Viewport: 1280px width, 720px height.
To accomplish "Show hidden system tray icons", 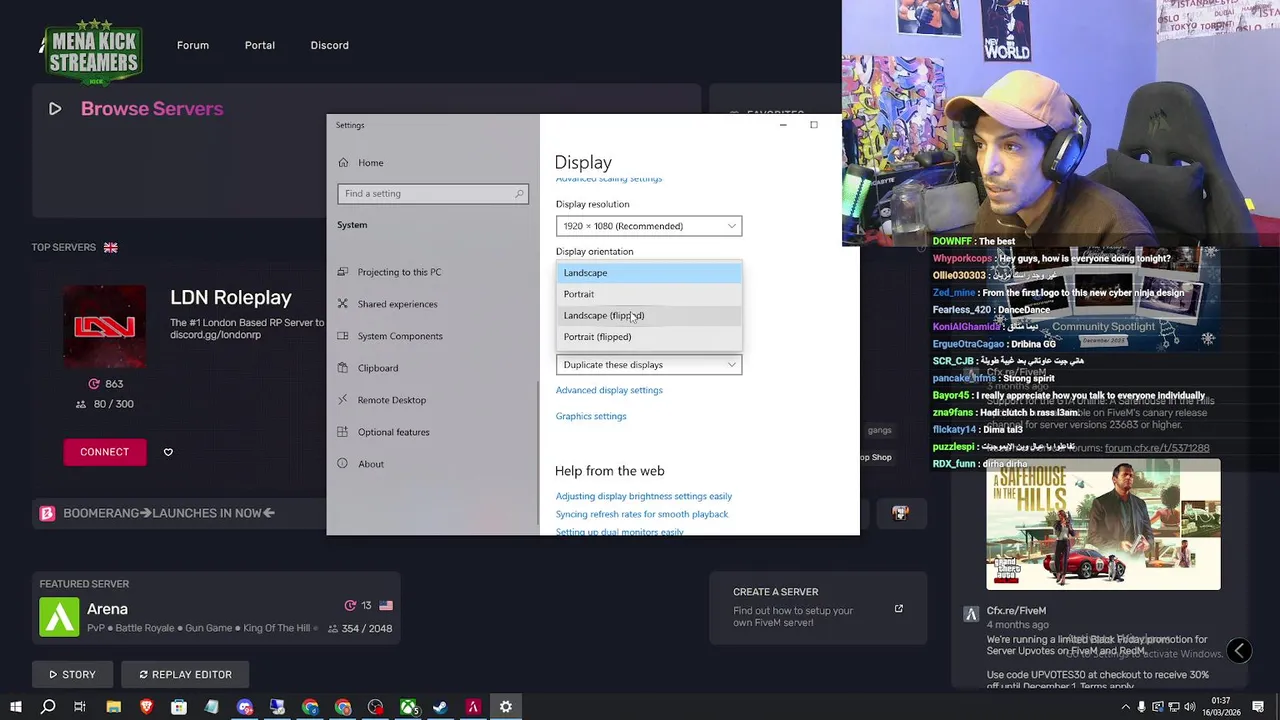I will click(x=1126, y=707).
